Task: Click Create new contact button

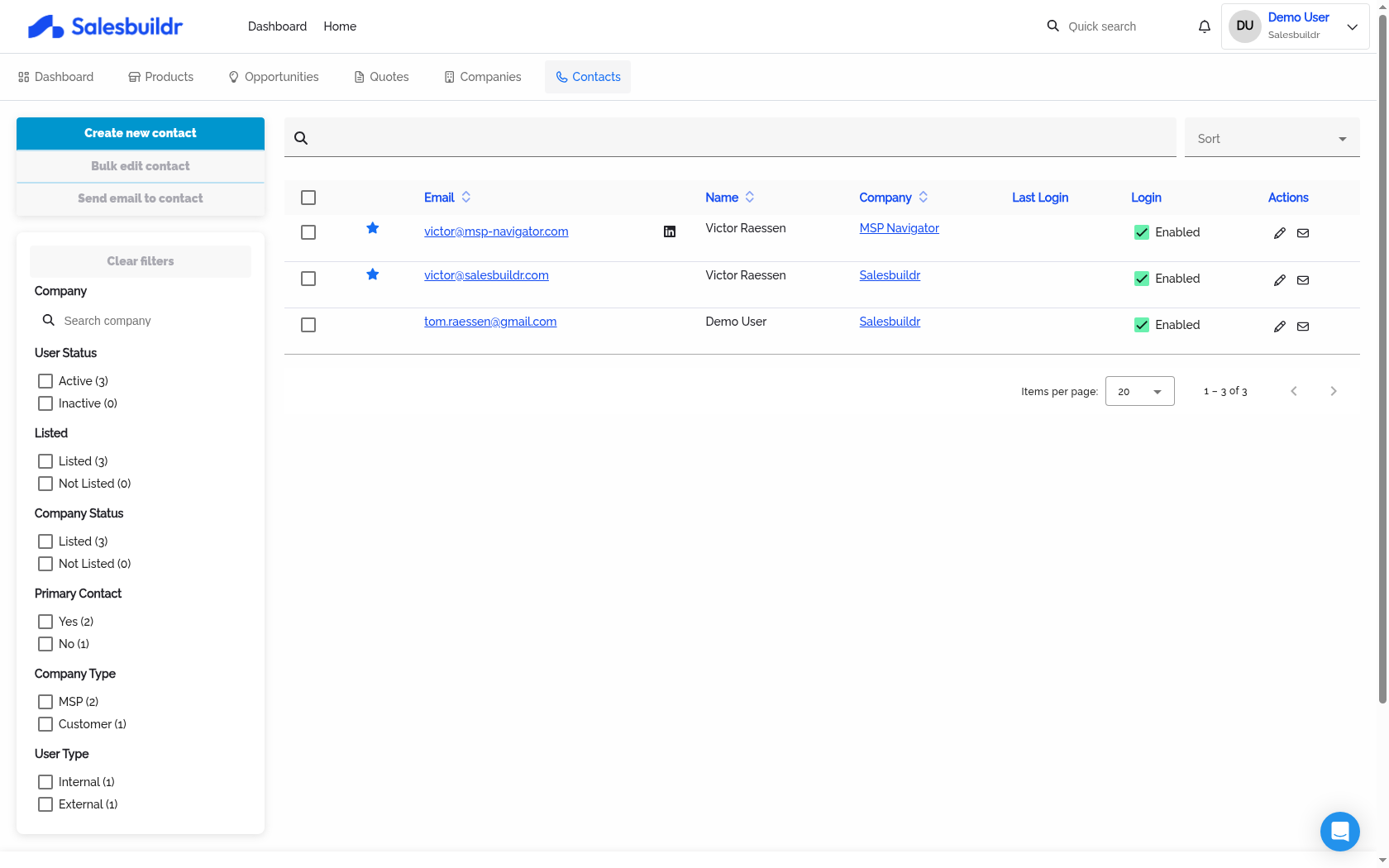Action: point(141,133)
